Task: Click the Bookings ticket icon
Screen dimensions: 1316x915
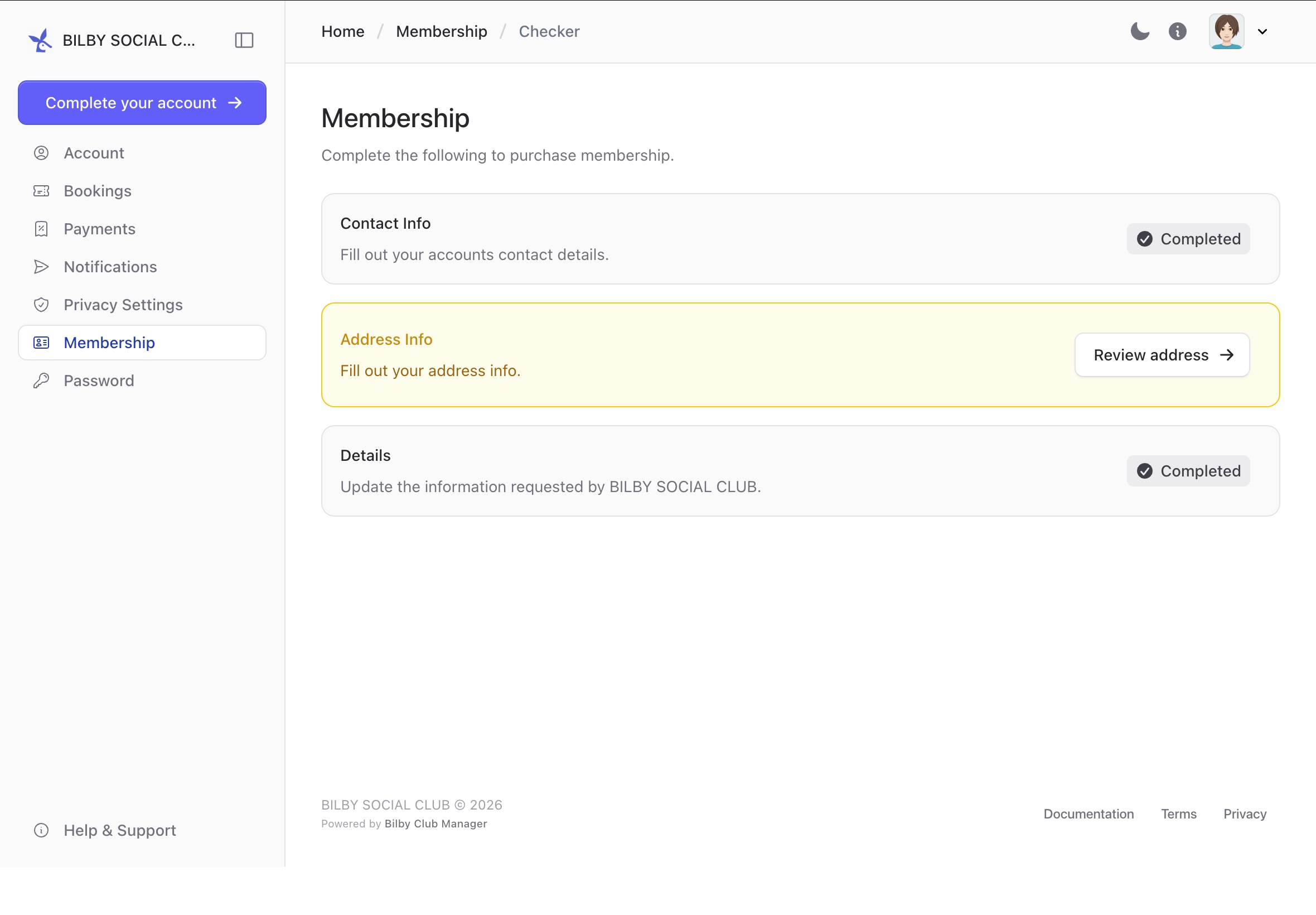Action: coord(41,191)
